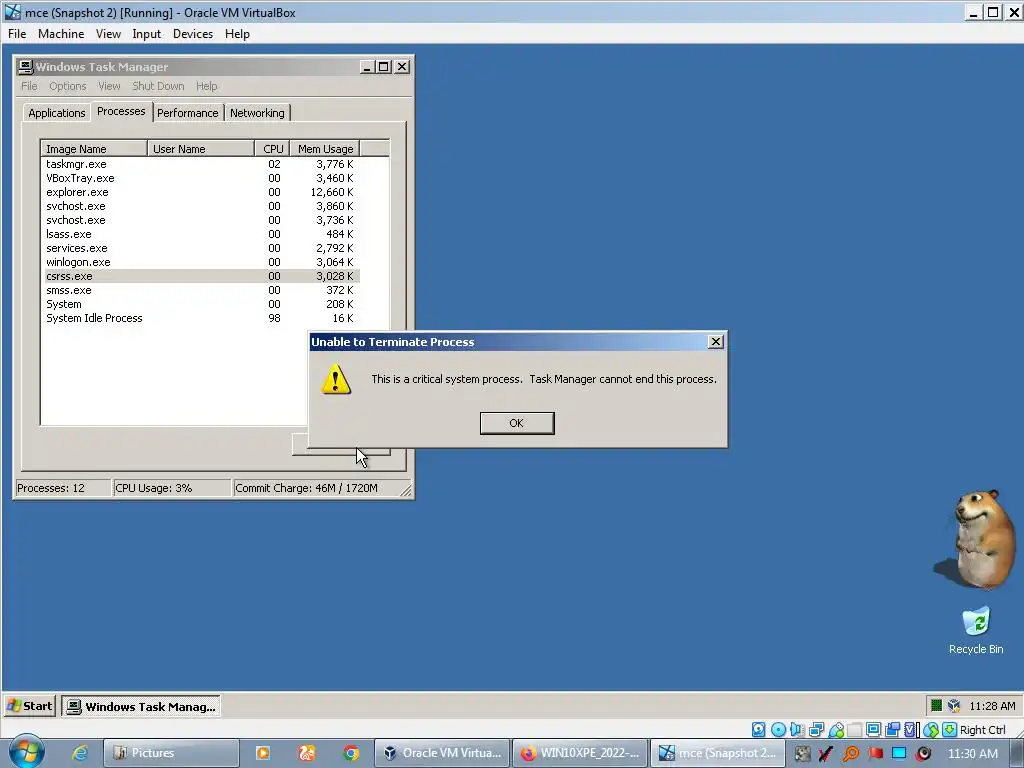
Task: Open the Networking tab
Action: [257, 113]
